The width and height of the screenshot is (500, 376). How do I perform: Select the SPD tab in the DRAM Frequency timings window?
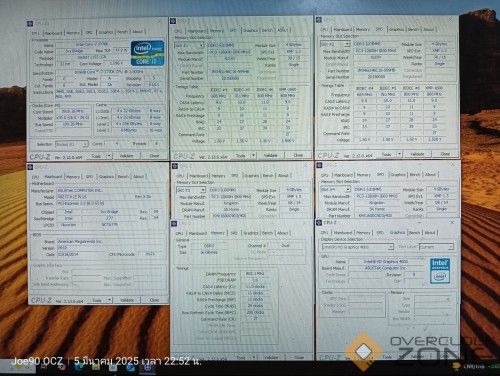pos(234,233)
